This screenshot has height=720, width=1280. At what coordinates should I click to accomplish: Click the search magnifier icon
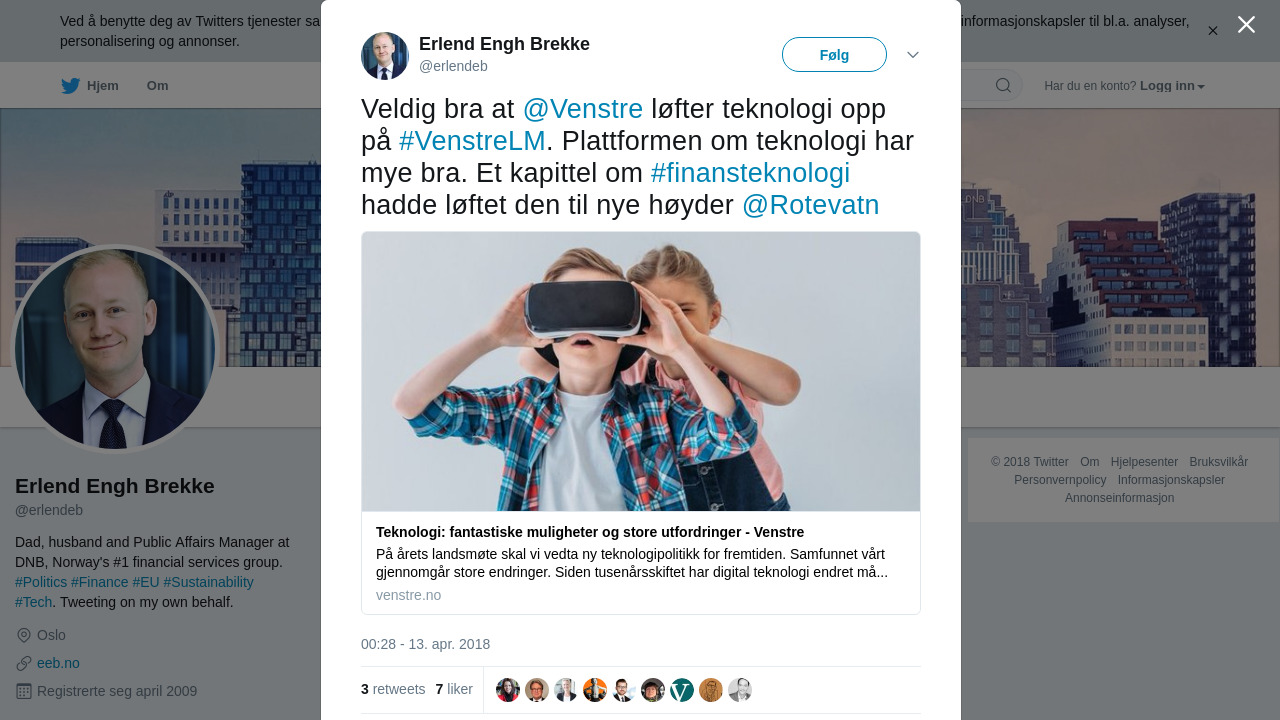tap(1003, 86)
